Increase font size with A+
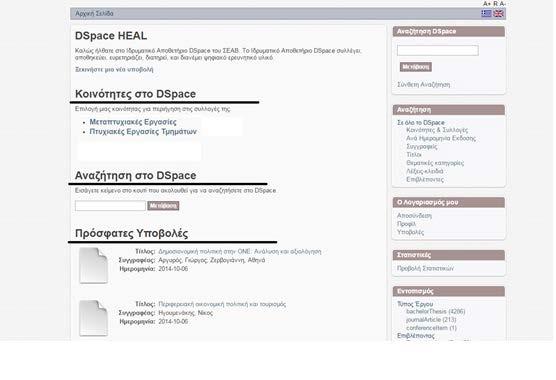This screenshot has height=380, width=556. click(487, 4)
